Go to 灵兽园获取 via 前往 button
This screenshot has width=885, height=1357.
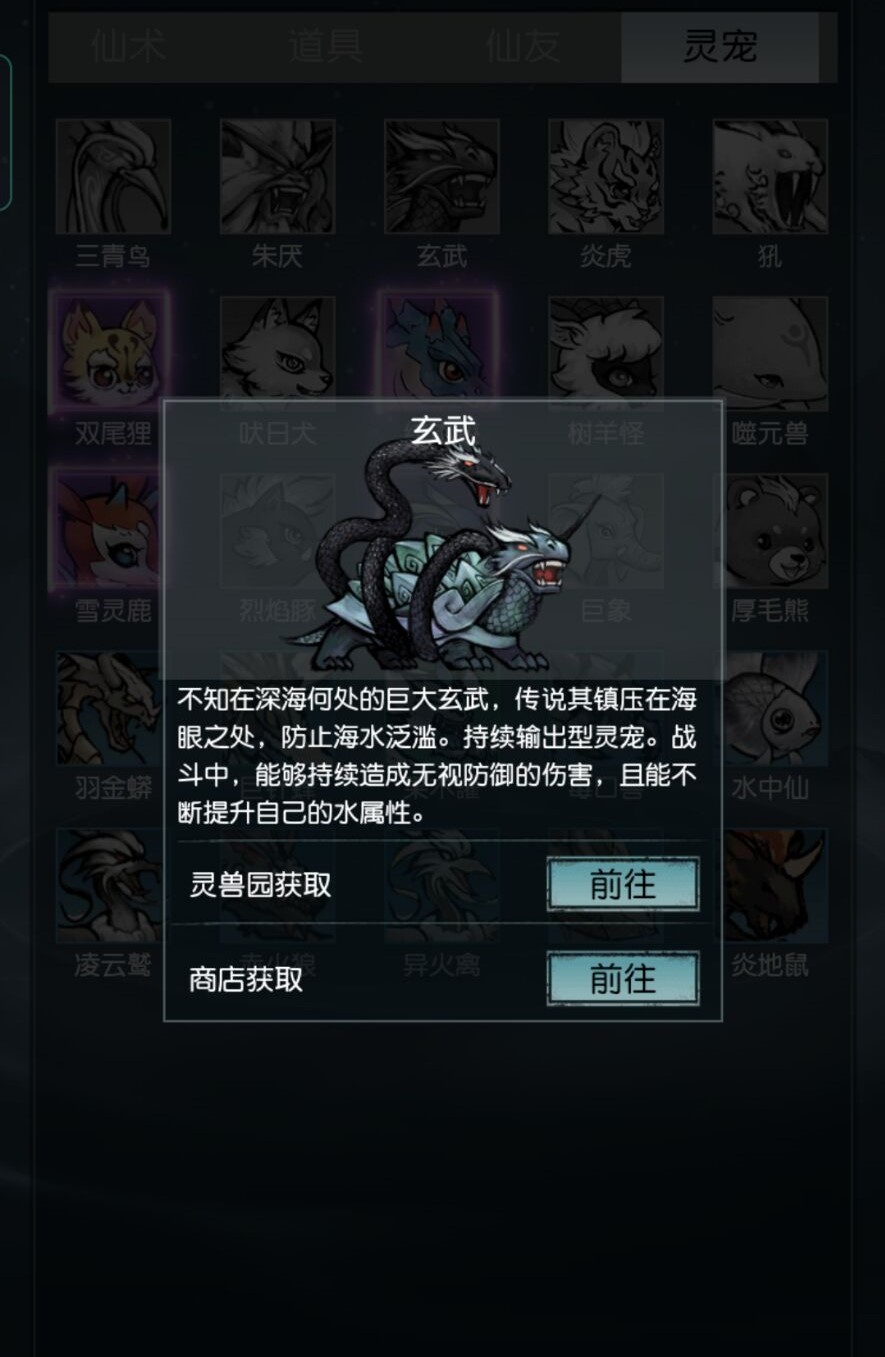623,884
